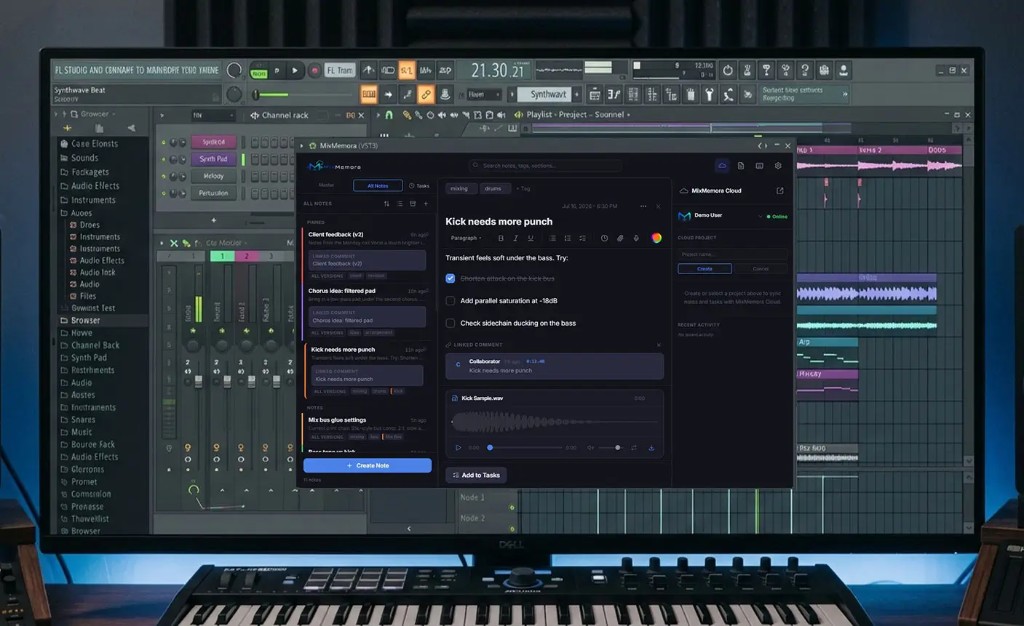The width and height of the screenshot is (1024, 626).
Task: Apply underline formatting in note editor
Action: [x=530, y=238]
